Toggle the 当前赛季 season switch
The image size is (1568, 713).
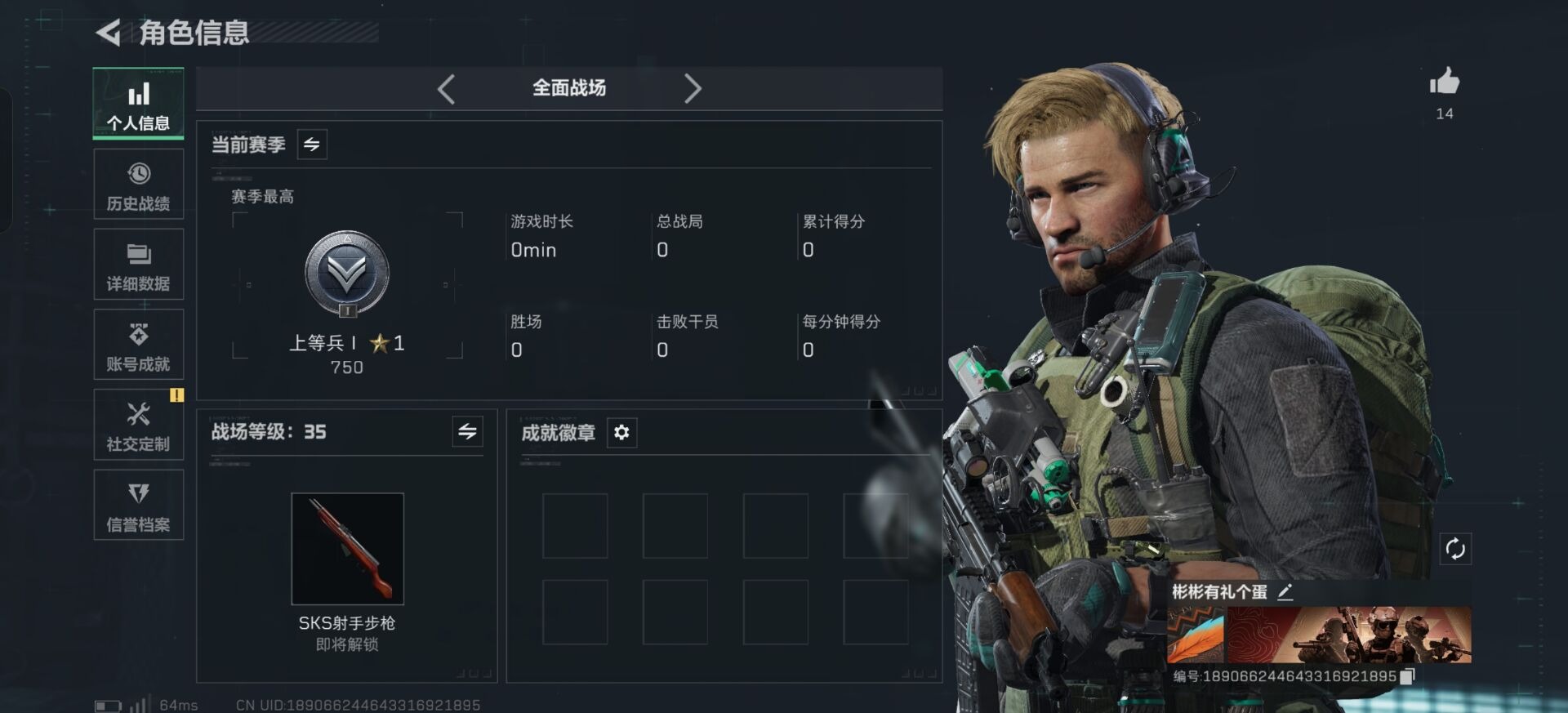pyautogui.click(x=312, y=145)
